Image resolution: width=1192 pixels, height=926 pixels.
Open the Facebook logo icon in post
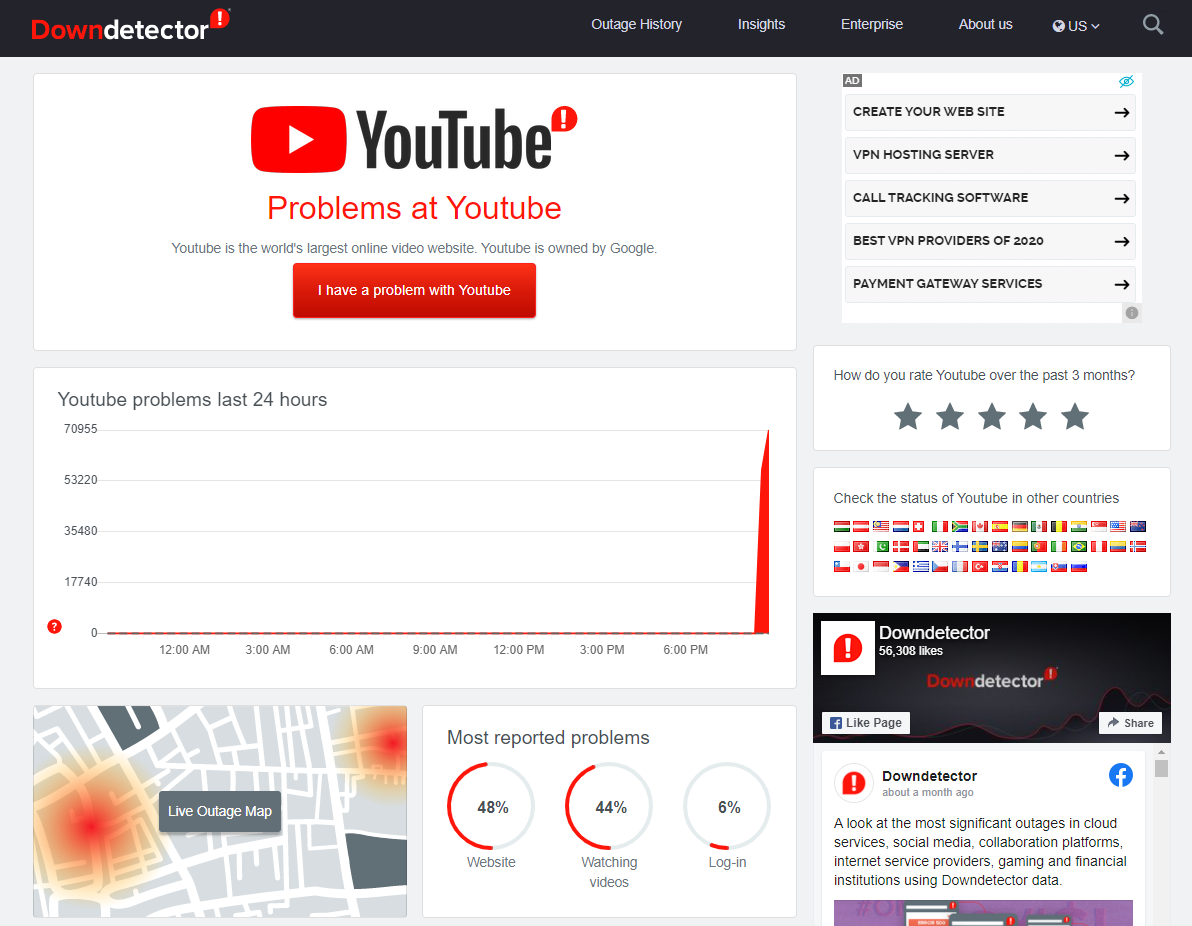pos(1121,775)
